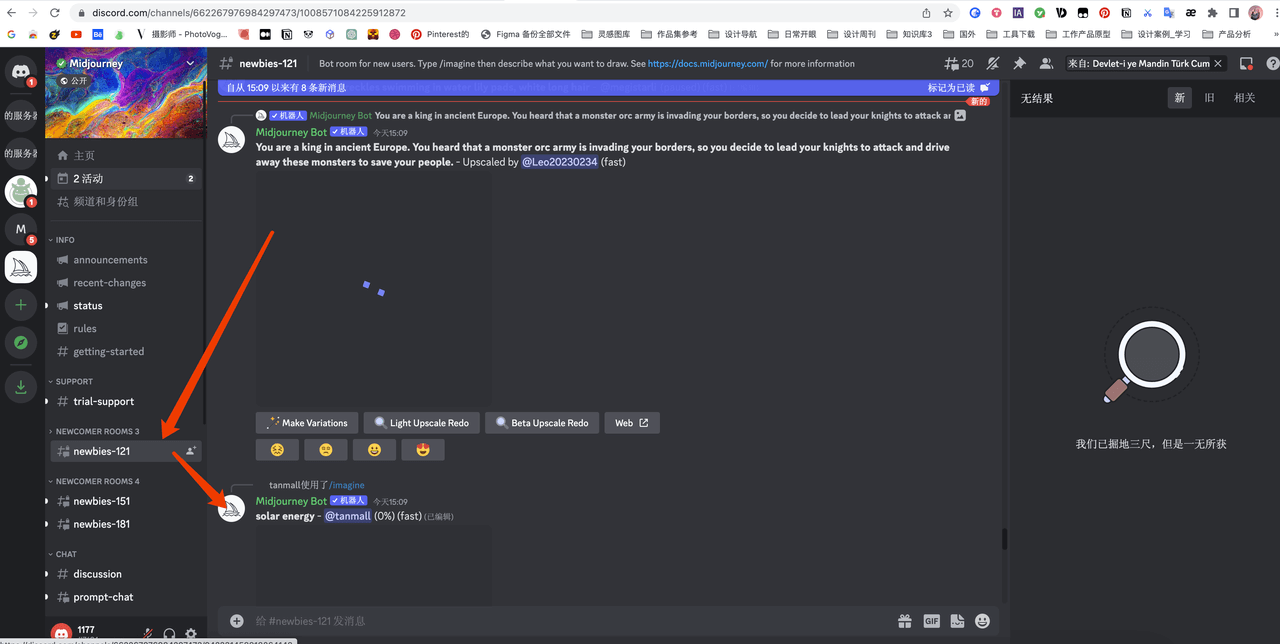
Task: Open getting-started channel
Action: (x=126, y=351)
